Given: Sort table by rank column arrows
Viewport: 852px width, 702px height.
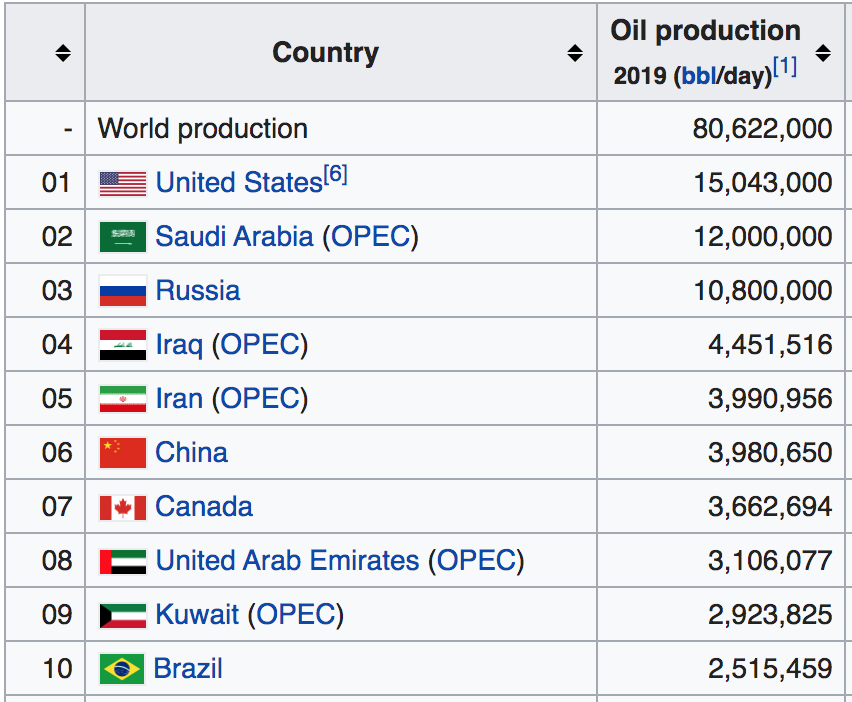Looking at the screenshot, I should click(63, 53).
